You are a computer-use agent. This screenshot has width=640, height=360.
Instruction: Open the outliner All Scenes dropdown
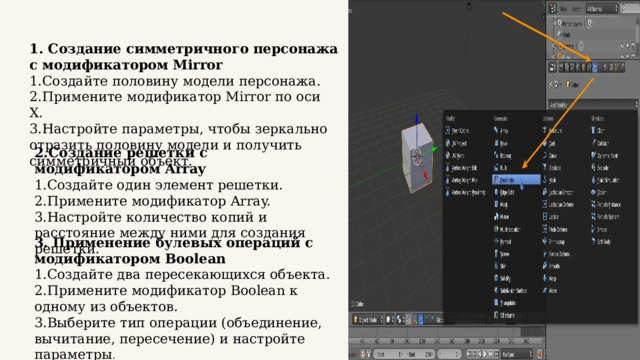(x=602, y=9)
